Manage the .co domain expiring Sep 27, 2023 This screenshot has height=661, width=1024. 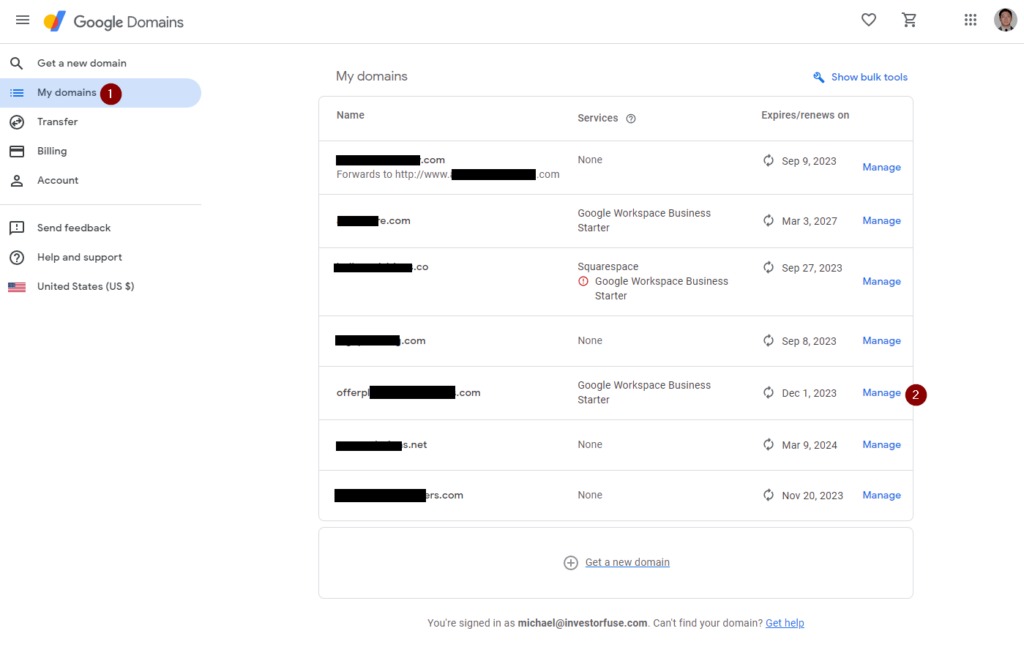pos(882,282)
